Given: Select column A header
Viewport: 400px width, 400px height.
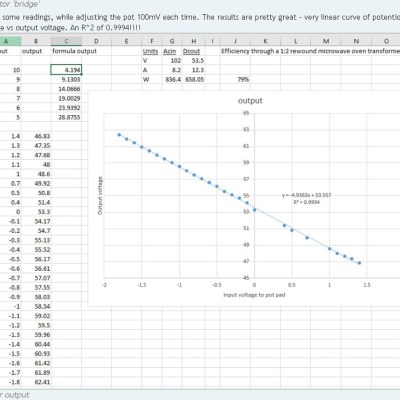Looking at the screenshot, I should [6, 41].
